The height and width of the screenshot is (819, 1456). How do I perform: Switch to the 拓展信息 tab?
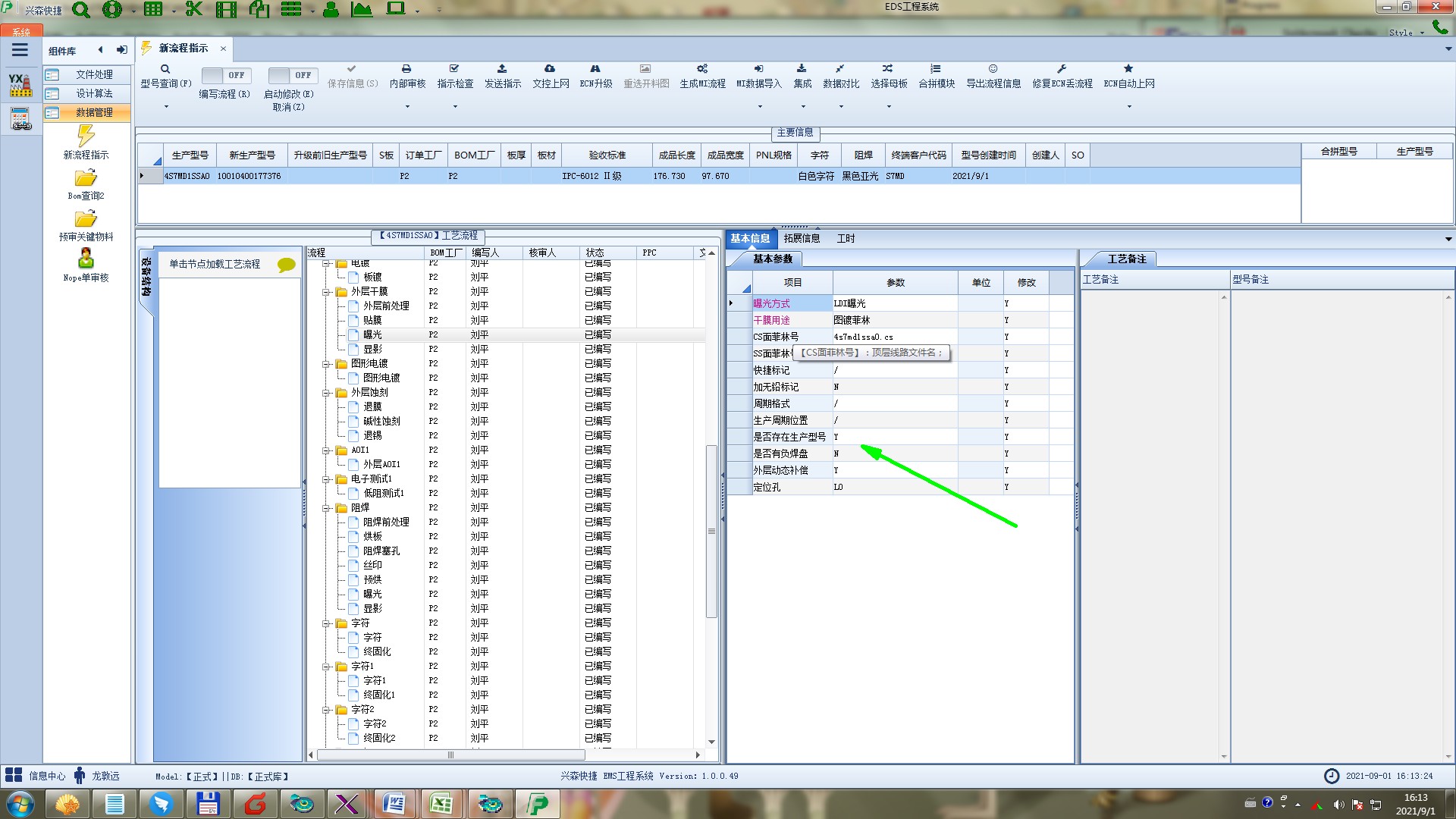(802, 238)
